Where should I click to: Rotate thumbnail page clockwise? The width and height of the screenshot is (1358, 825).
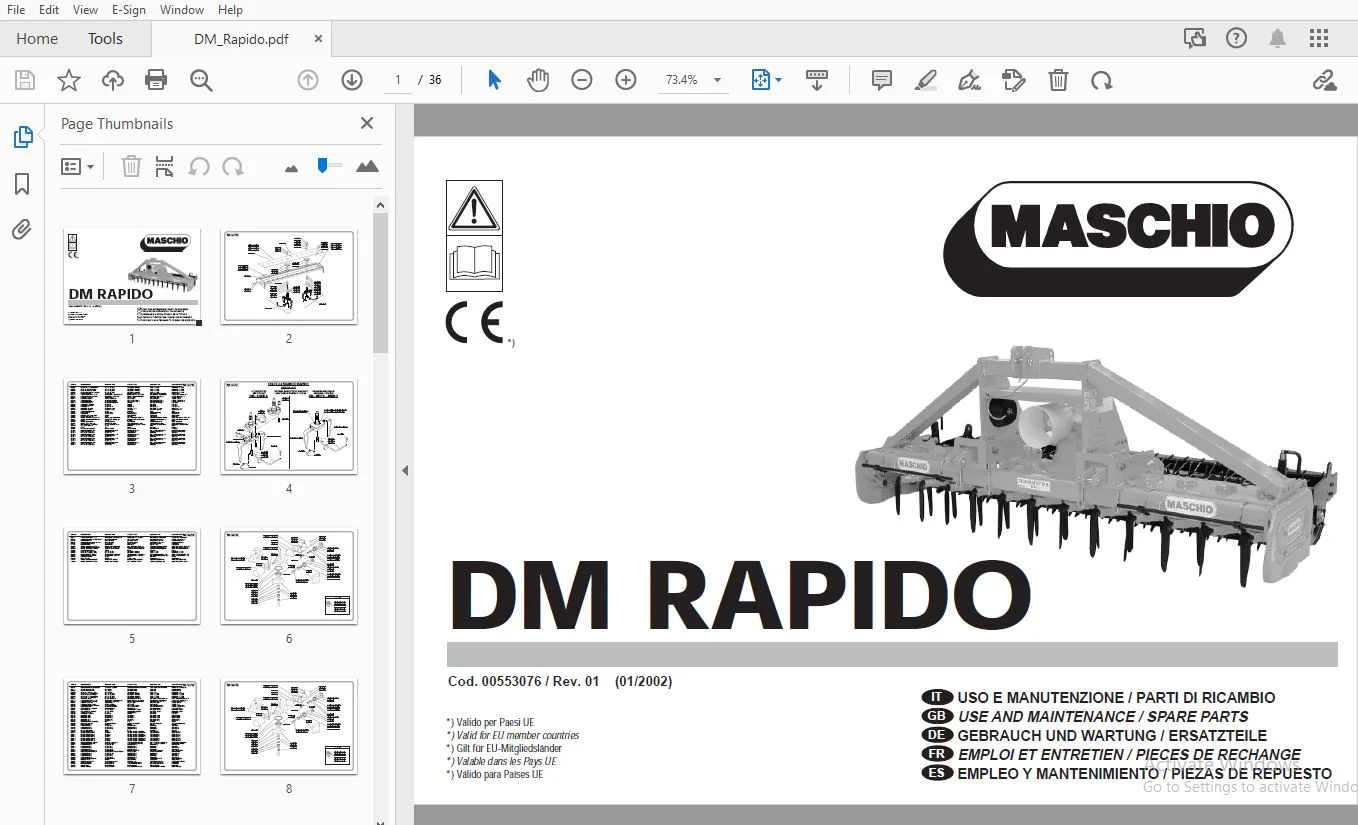pyautogui.click(x=233, y=166)
